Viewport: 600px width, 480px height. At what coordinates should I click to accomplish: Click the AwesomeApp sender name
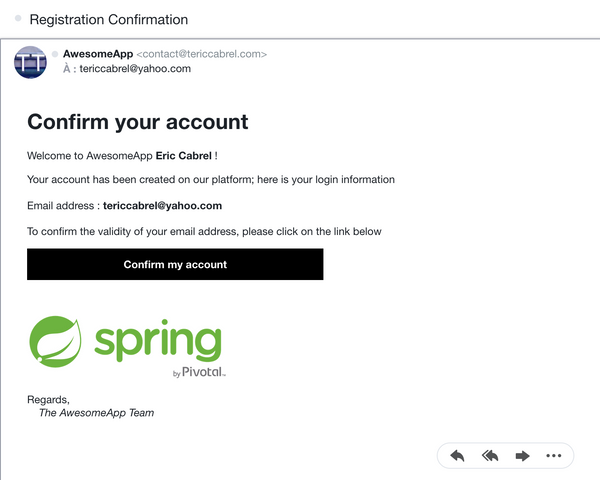point(98,54)
